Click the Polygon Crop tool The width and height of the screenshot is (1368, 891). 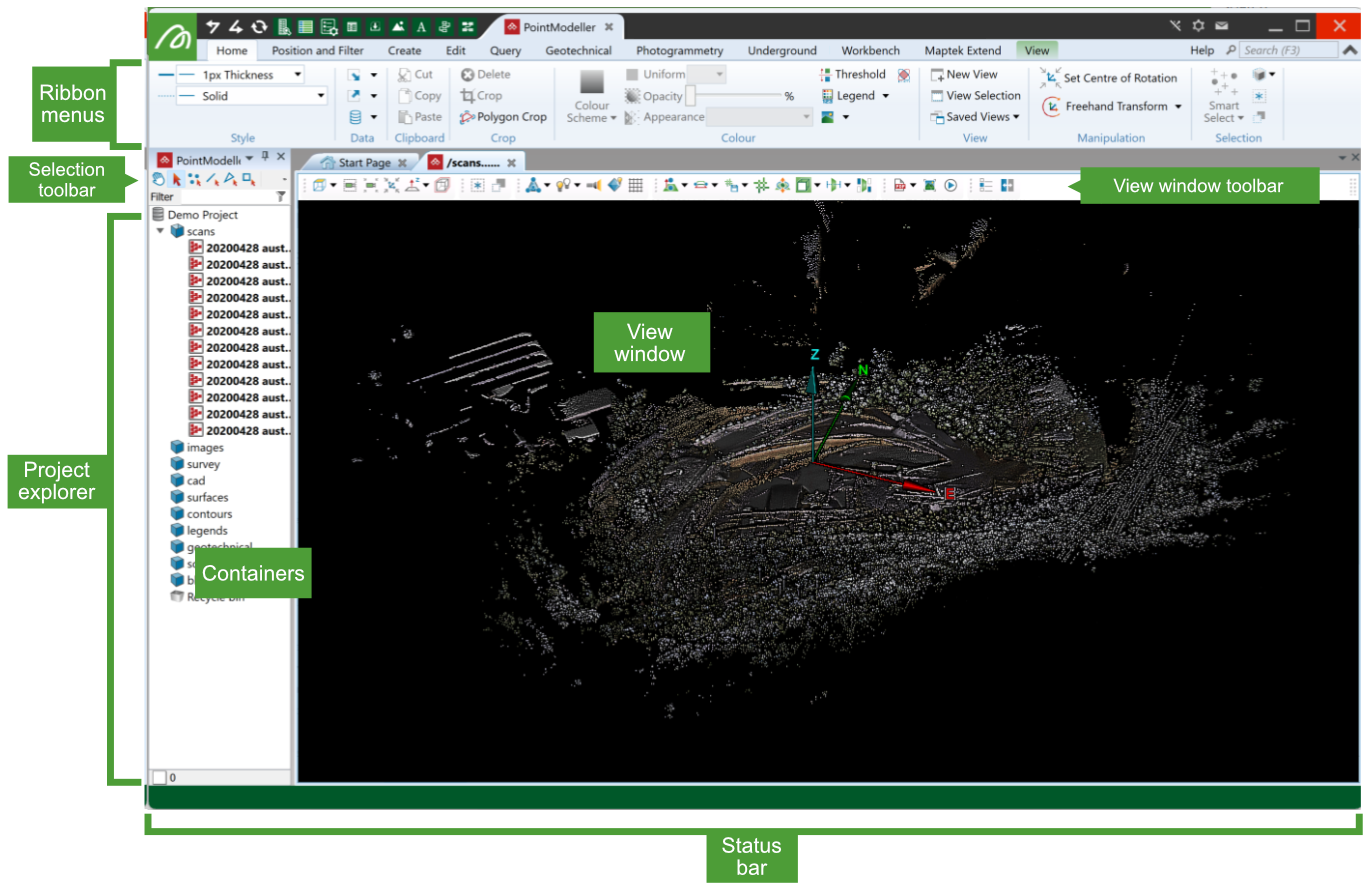point(503,117)
